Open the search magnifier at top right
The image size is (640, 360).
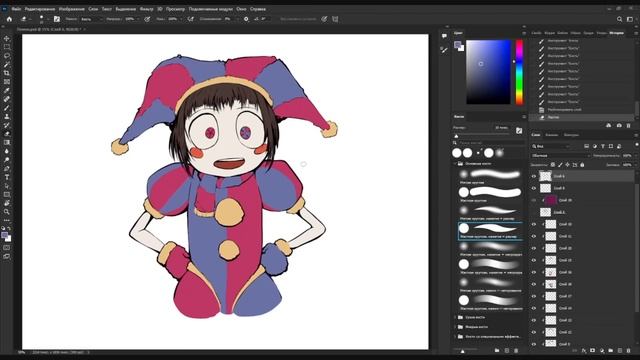coord(619,19)
